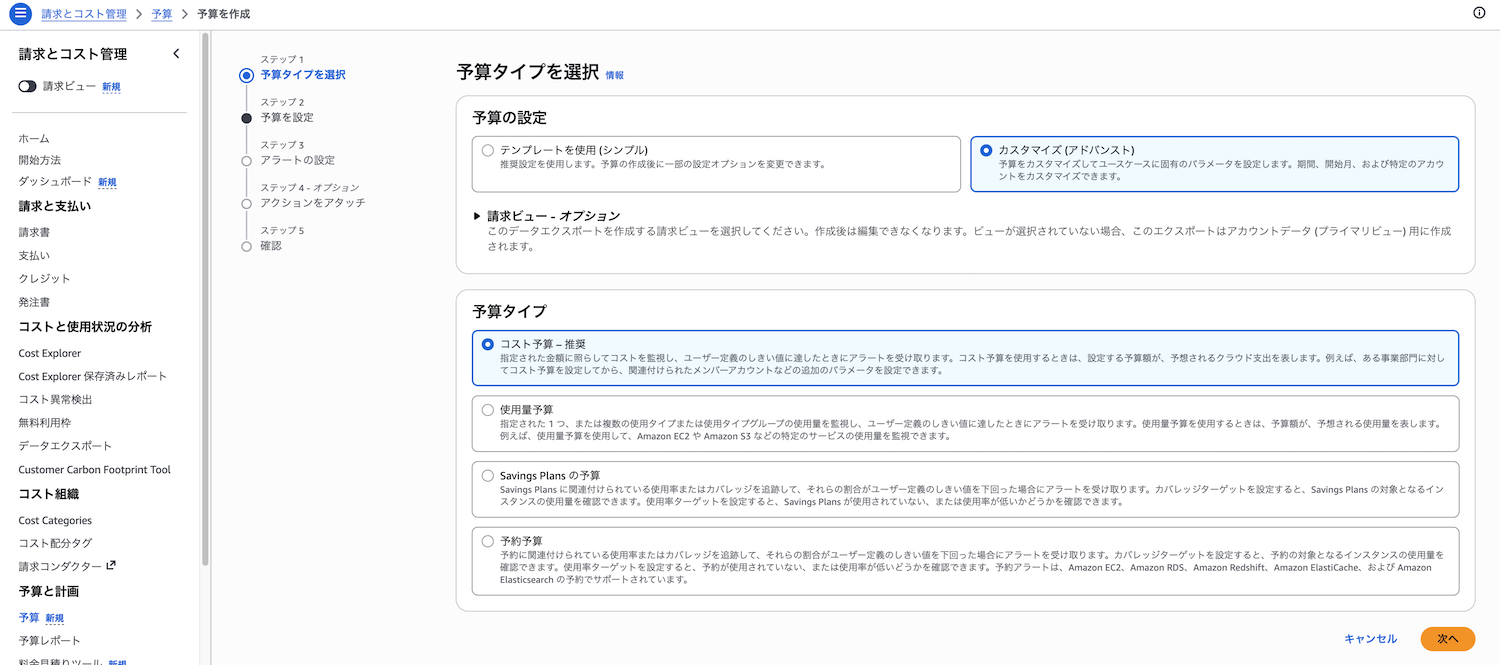Click the sidebar vertical scrollbar
The height and width of the screenshot is (665, 1500).
click(x=205, y=300)
